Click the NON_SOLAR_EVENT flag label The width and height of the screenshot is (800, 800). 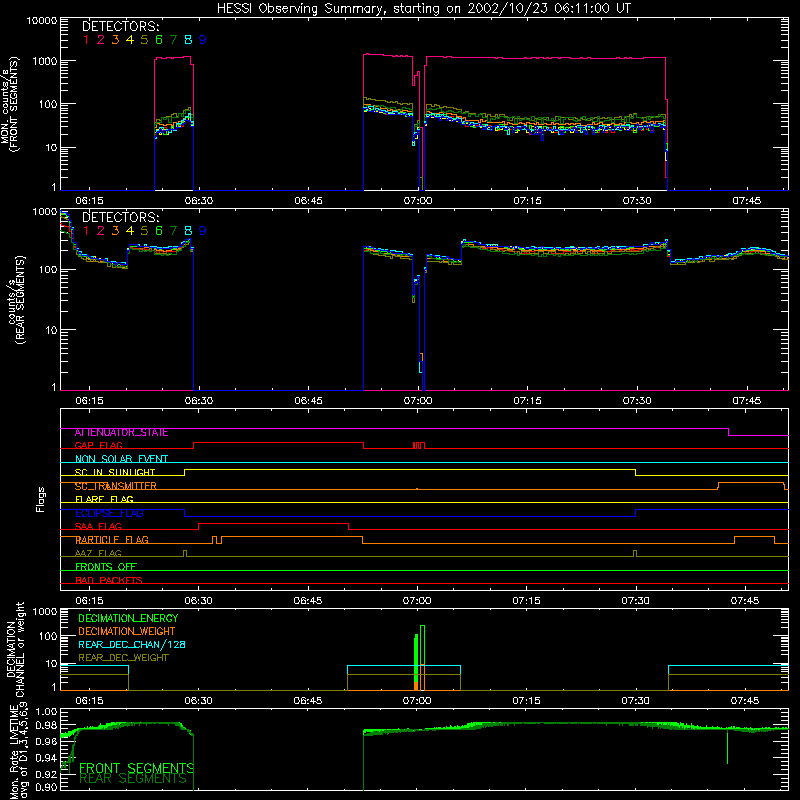point(121,459)
